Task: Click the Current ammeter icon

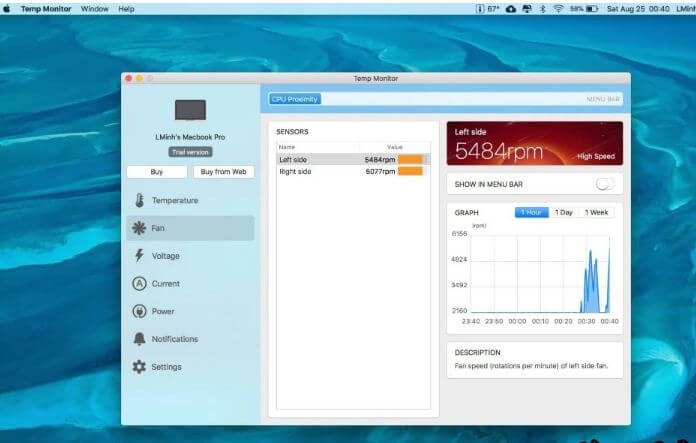Action: coord(139,284)
